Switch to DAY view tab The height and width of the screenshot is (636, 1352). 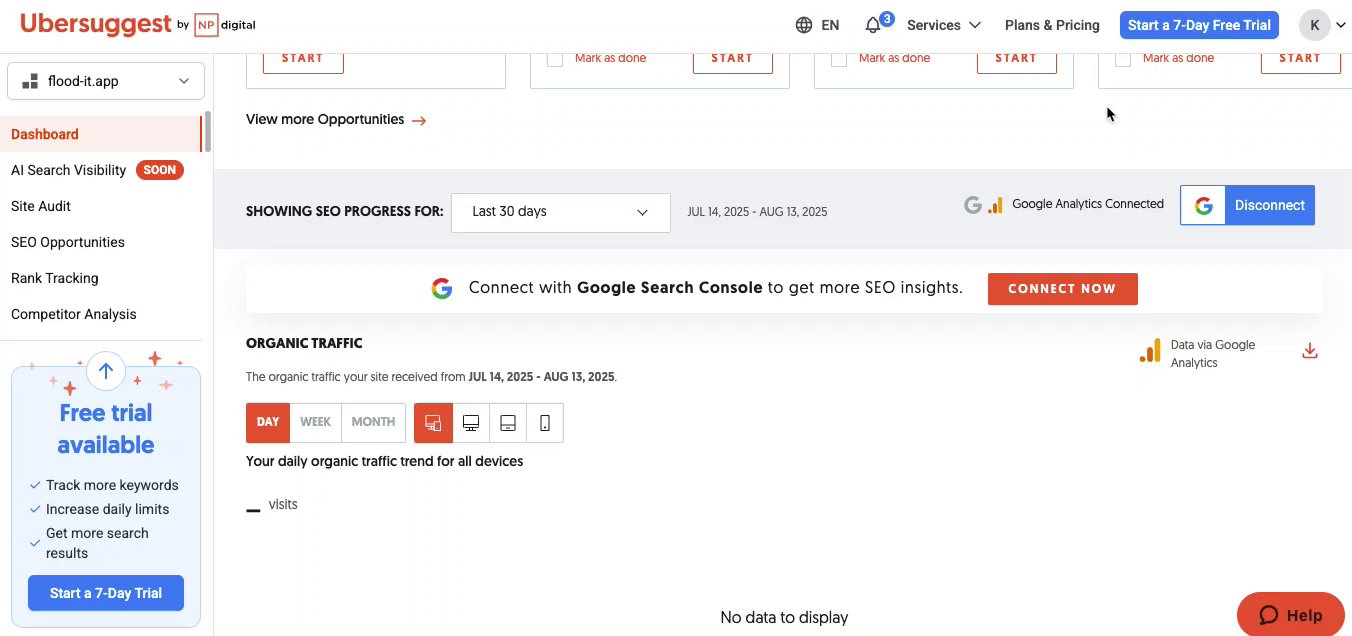pos(268,423)
